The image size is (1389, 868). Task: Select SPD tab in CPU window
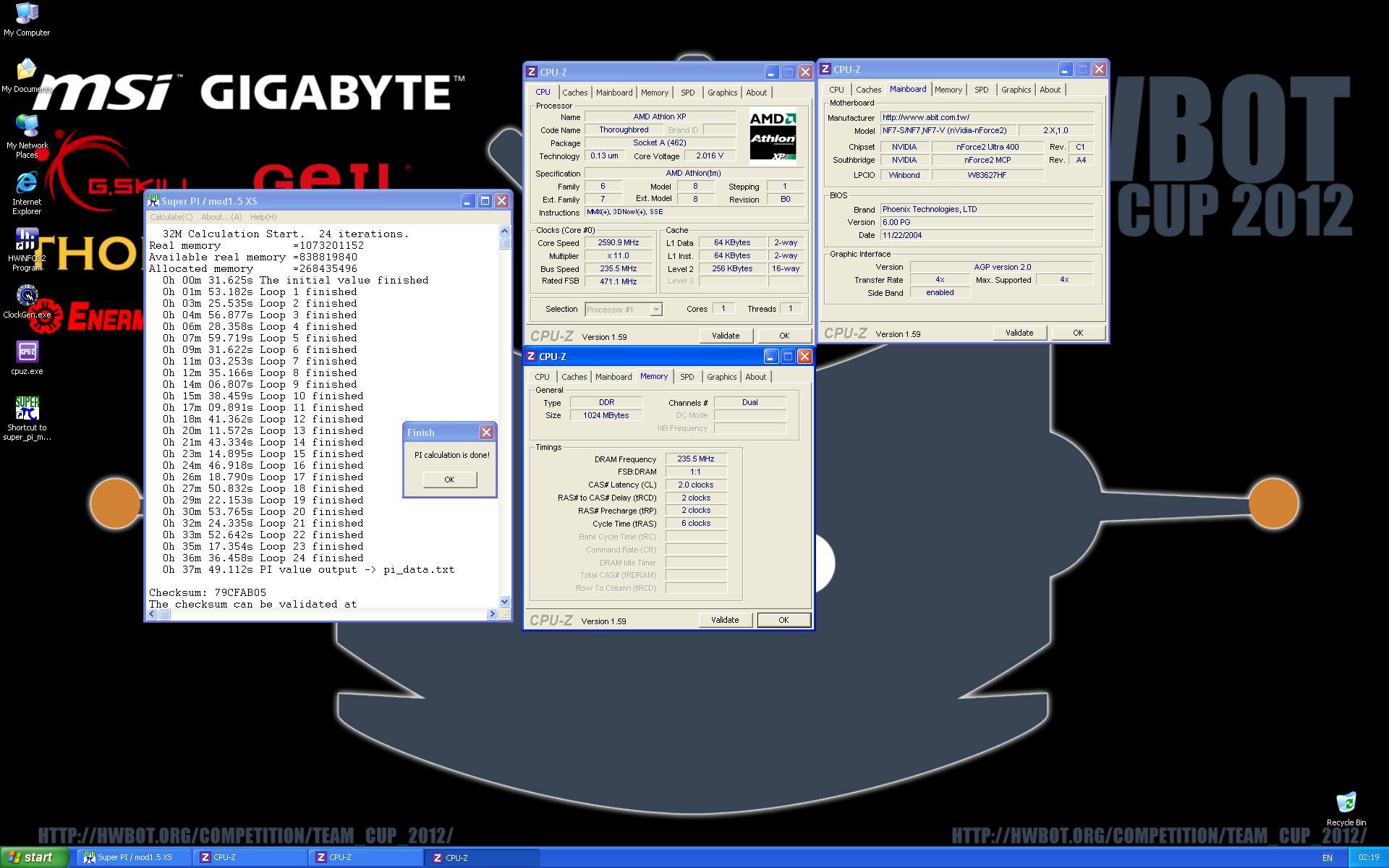coord(688,93)
